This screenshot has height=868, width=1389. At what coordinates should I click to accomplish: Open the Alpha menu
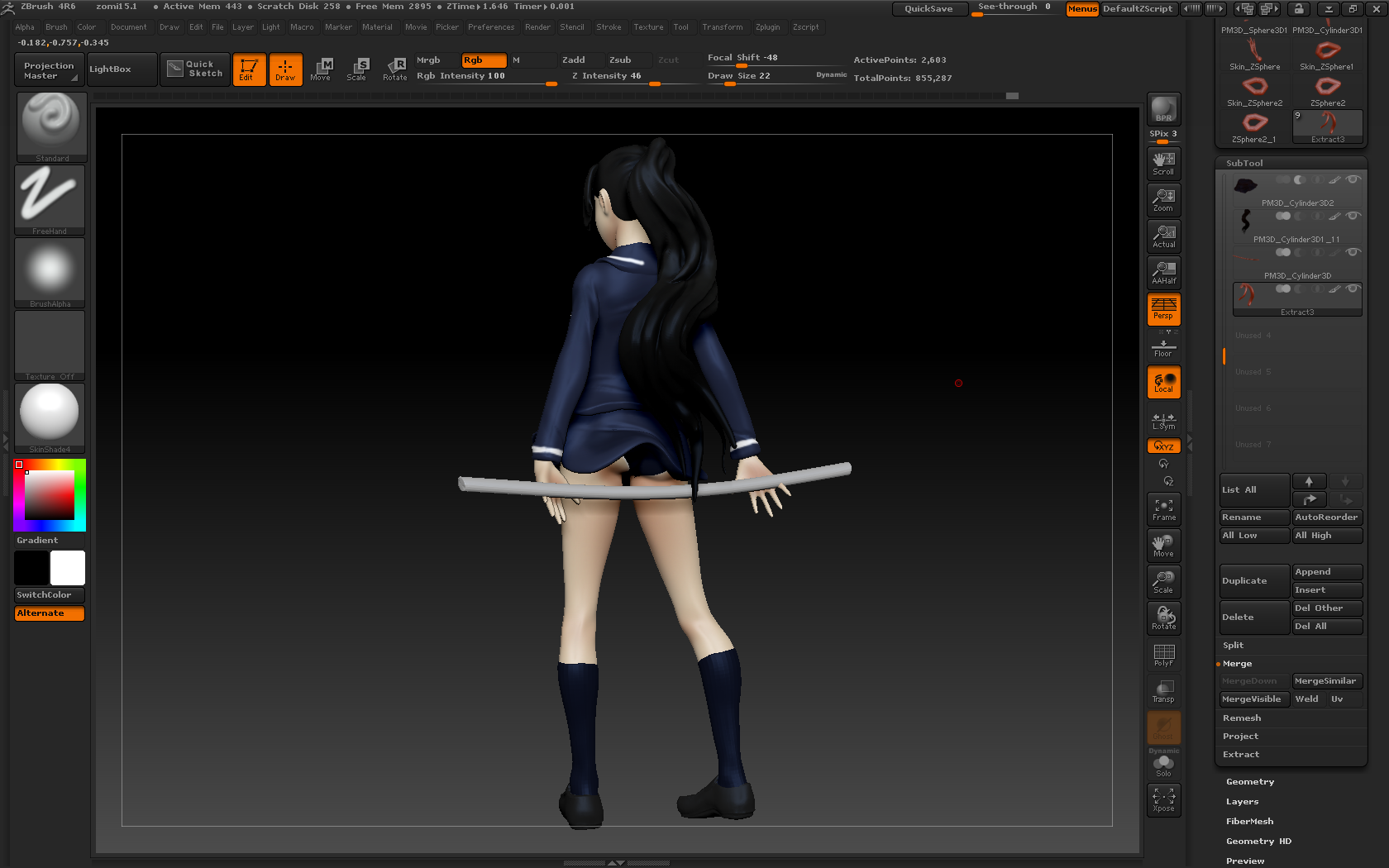point(25,27)
